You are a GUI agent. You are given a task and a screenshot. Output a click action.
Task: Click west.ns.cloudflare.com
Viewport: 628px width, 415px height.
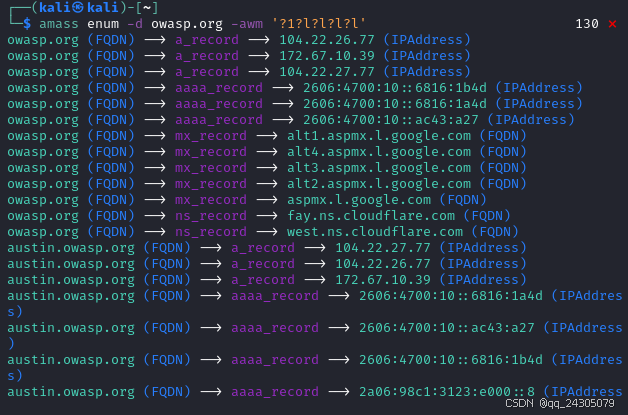pyautogui.click(x=375, y=232)
